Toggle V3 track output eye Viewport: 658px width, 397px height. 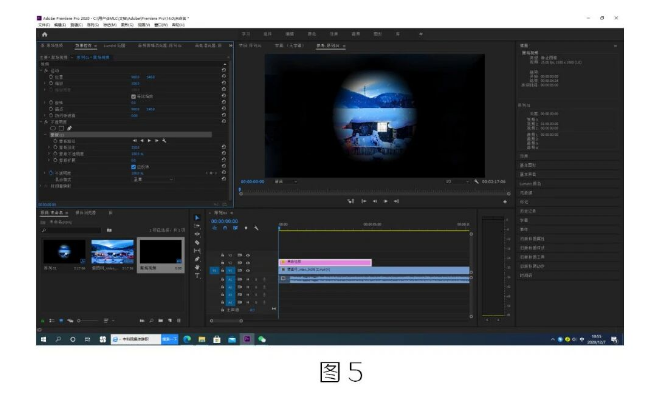248,255
